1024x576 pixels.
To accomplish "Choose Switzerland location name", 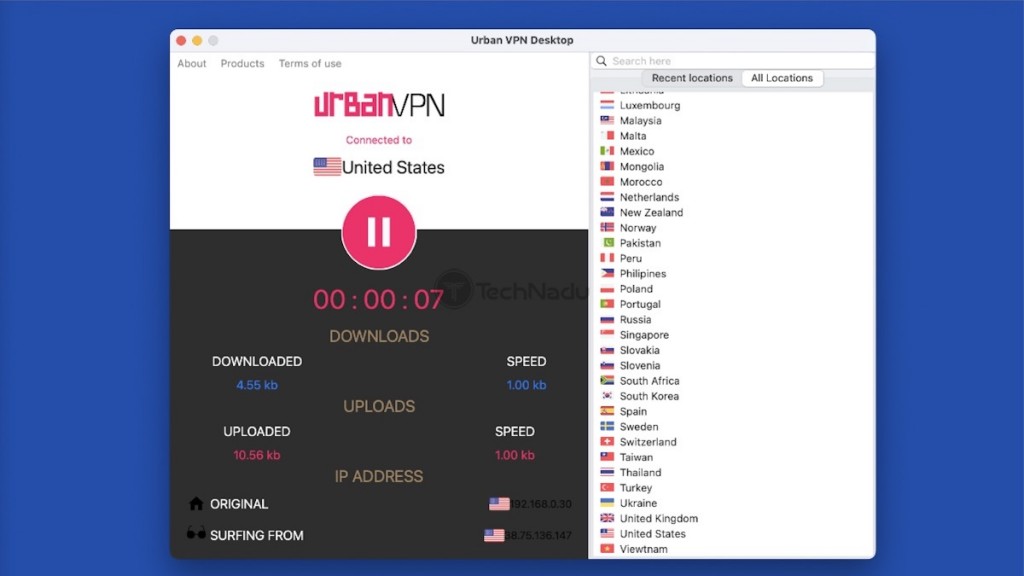I will [648, 441].
